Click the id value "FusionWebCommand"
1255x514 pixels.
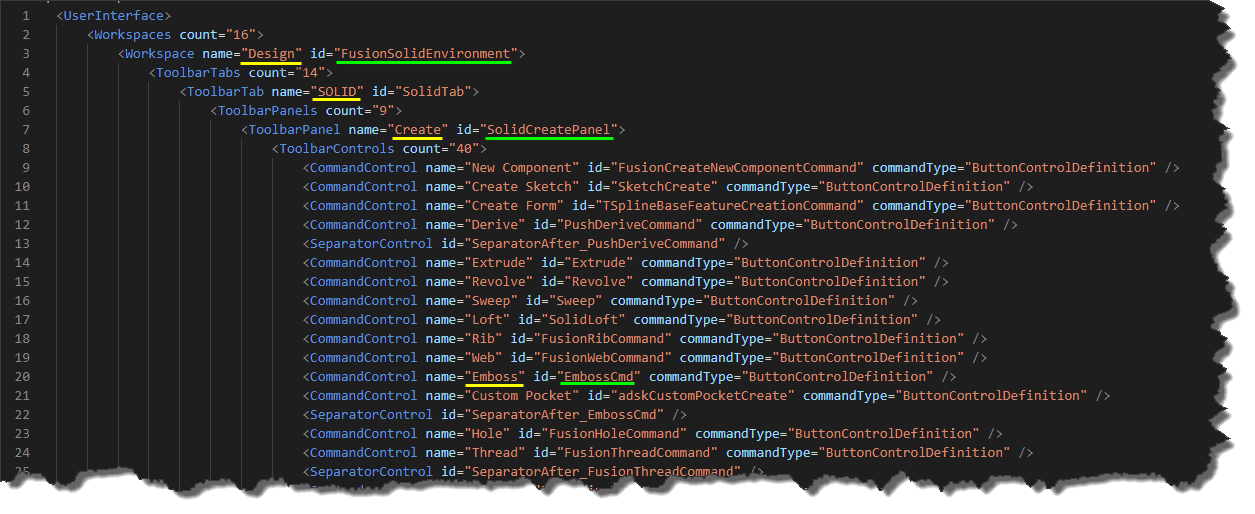coord(603,357)
